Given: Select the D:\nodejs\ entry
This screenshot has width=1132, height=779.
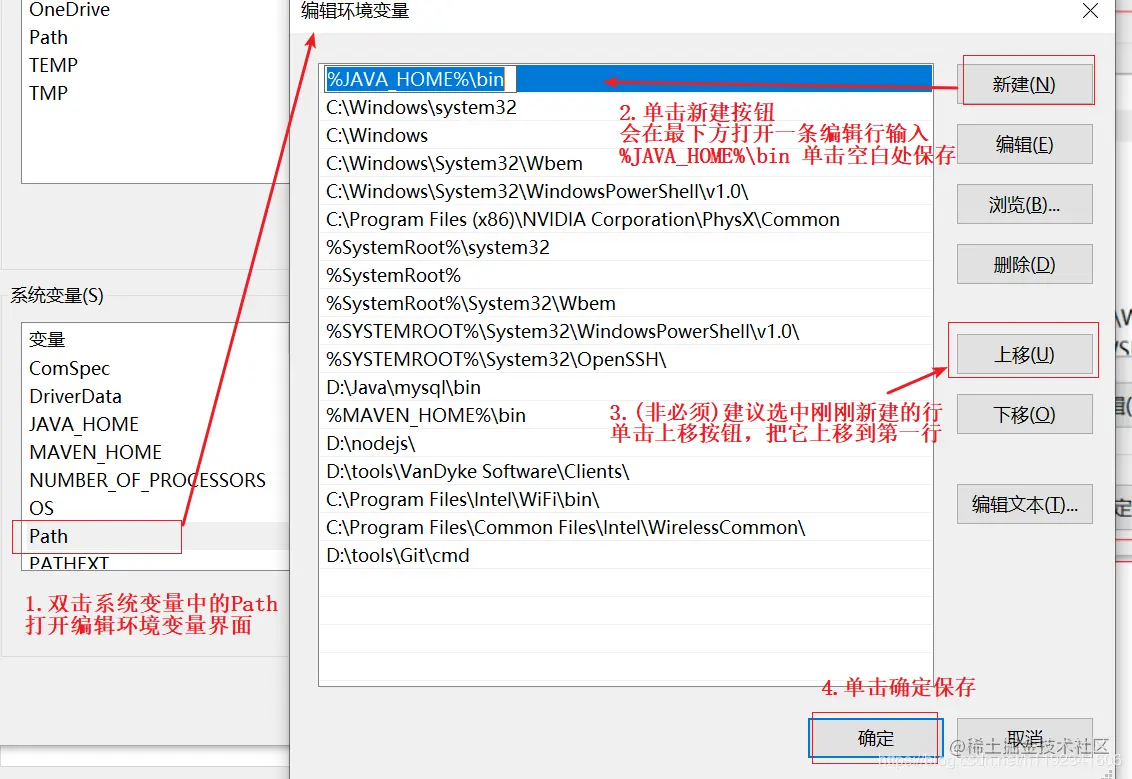Looking at the screenshot, I should coord(626,443).
